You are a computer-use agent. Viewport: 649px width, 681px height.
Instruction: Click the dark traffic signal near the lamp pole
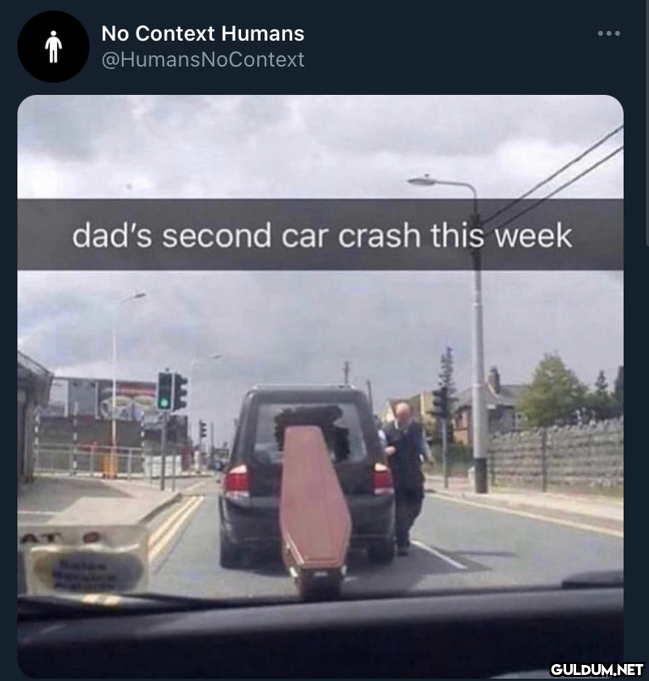pos(440,403)
